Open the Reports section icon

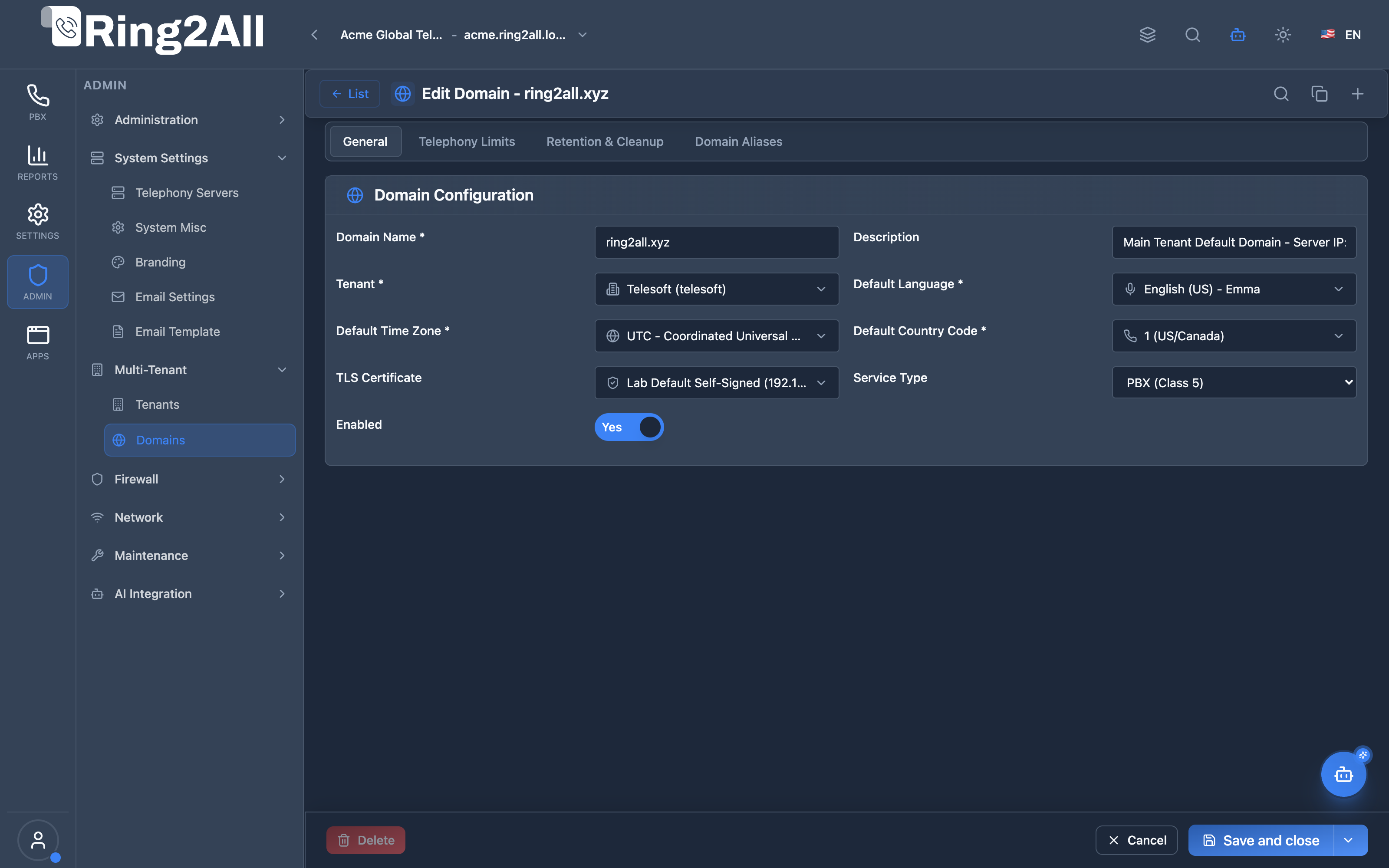coord(37,162)
